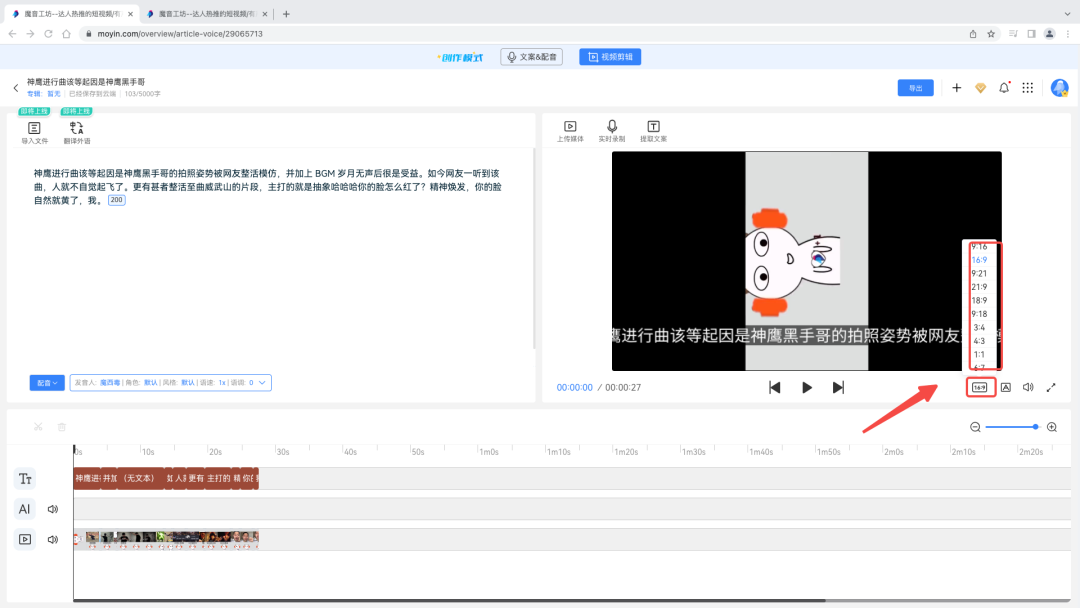
Task: Click the project title text
Action: click(86, 82)
